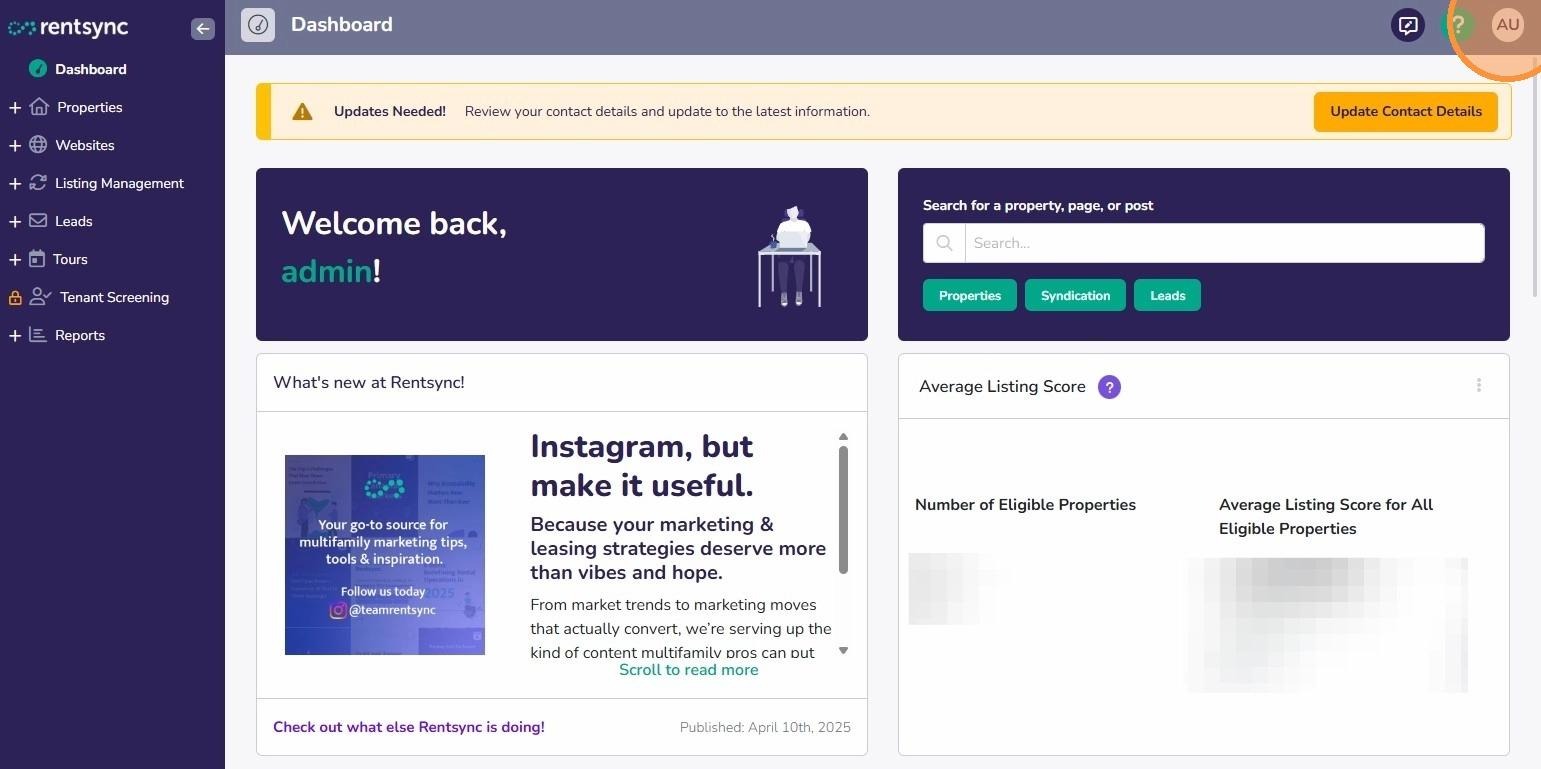
Task: Click 'Published: April 10th, 2025' text
Action: (x=765, y=727)
